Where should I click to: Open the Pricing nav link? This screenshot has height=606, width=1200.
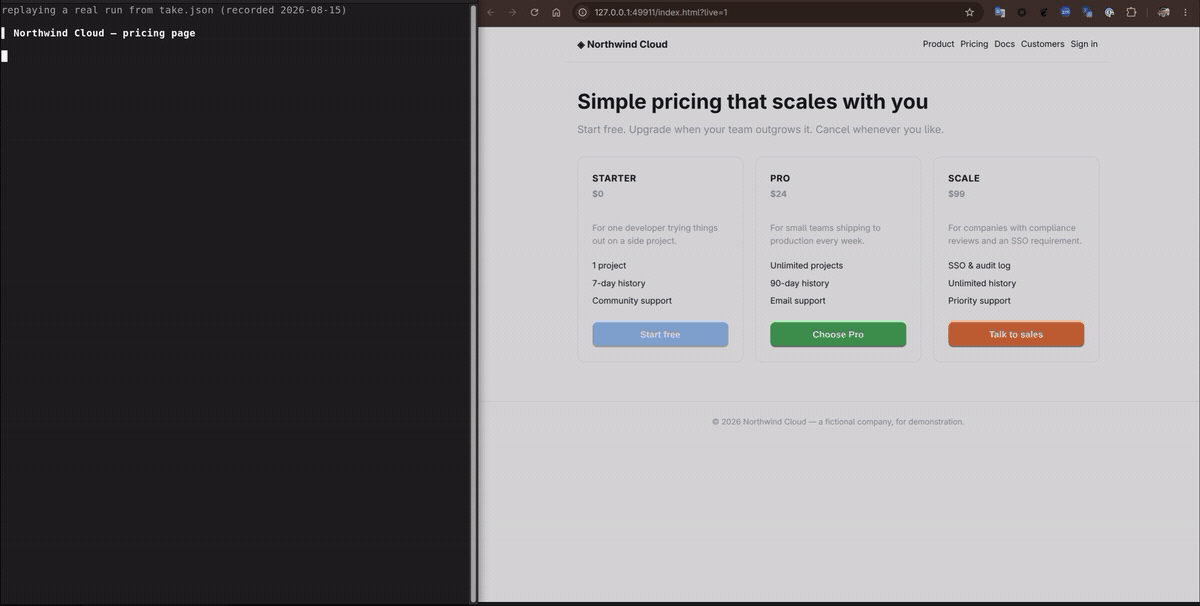click(x=974, y=44)
